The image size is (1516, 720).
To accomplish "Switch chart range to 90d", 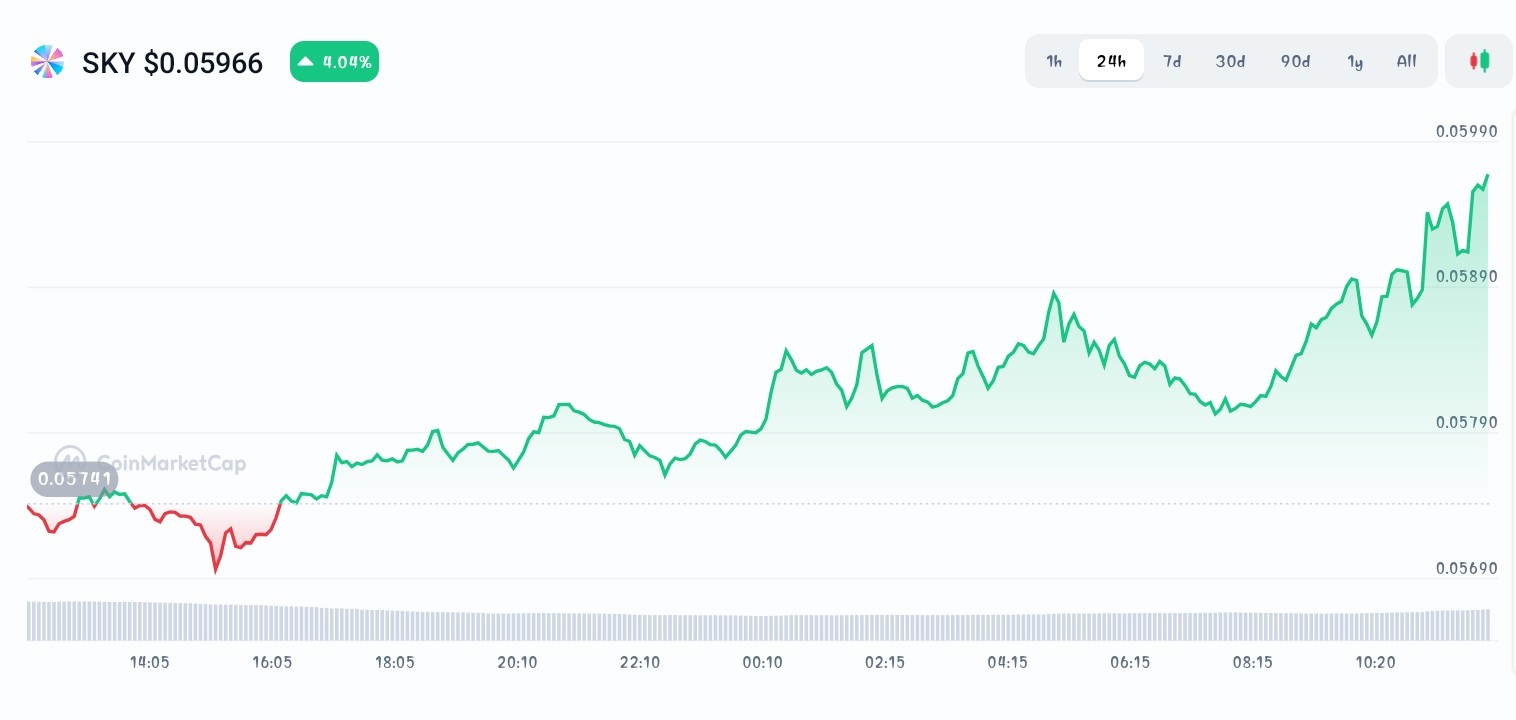I will click(x=1295, y=61).
